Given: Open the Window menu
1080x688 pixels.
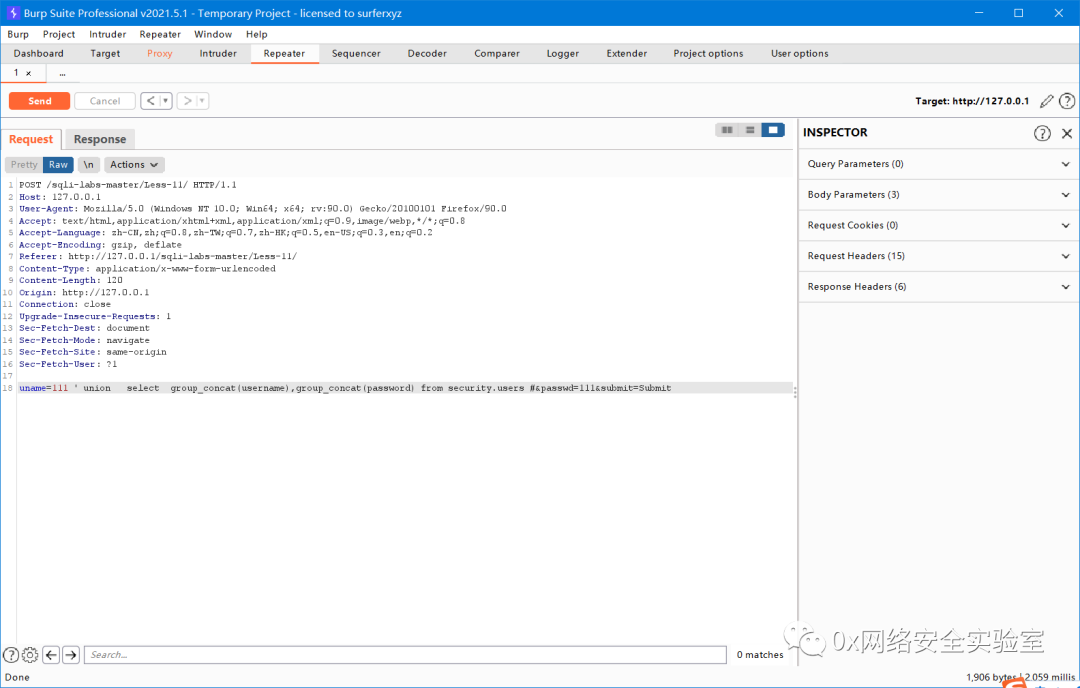Looking at the screenshot, I should tap(213, 34).
